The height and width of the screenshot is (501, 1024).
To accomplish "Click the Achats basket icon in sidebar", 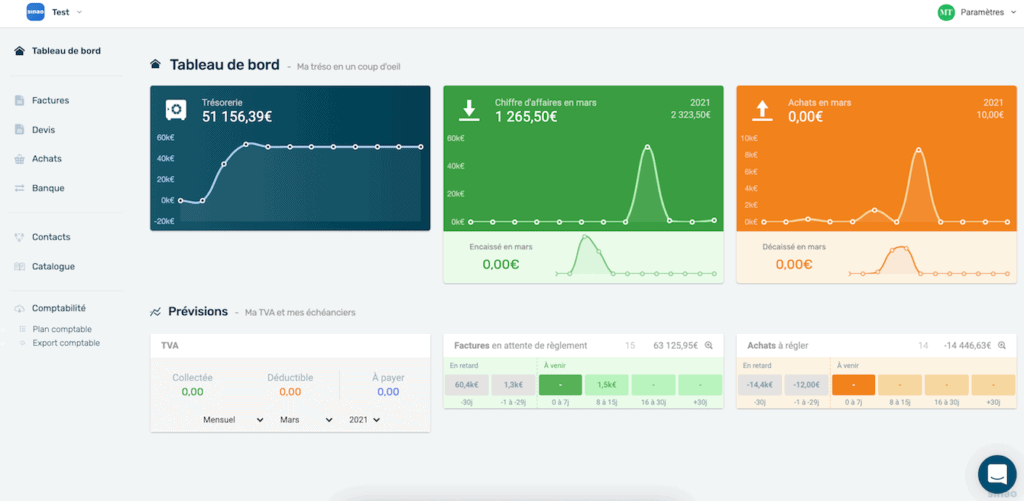I will click(20, 159).
